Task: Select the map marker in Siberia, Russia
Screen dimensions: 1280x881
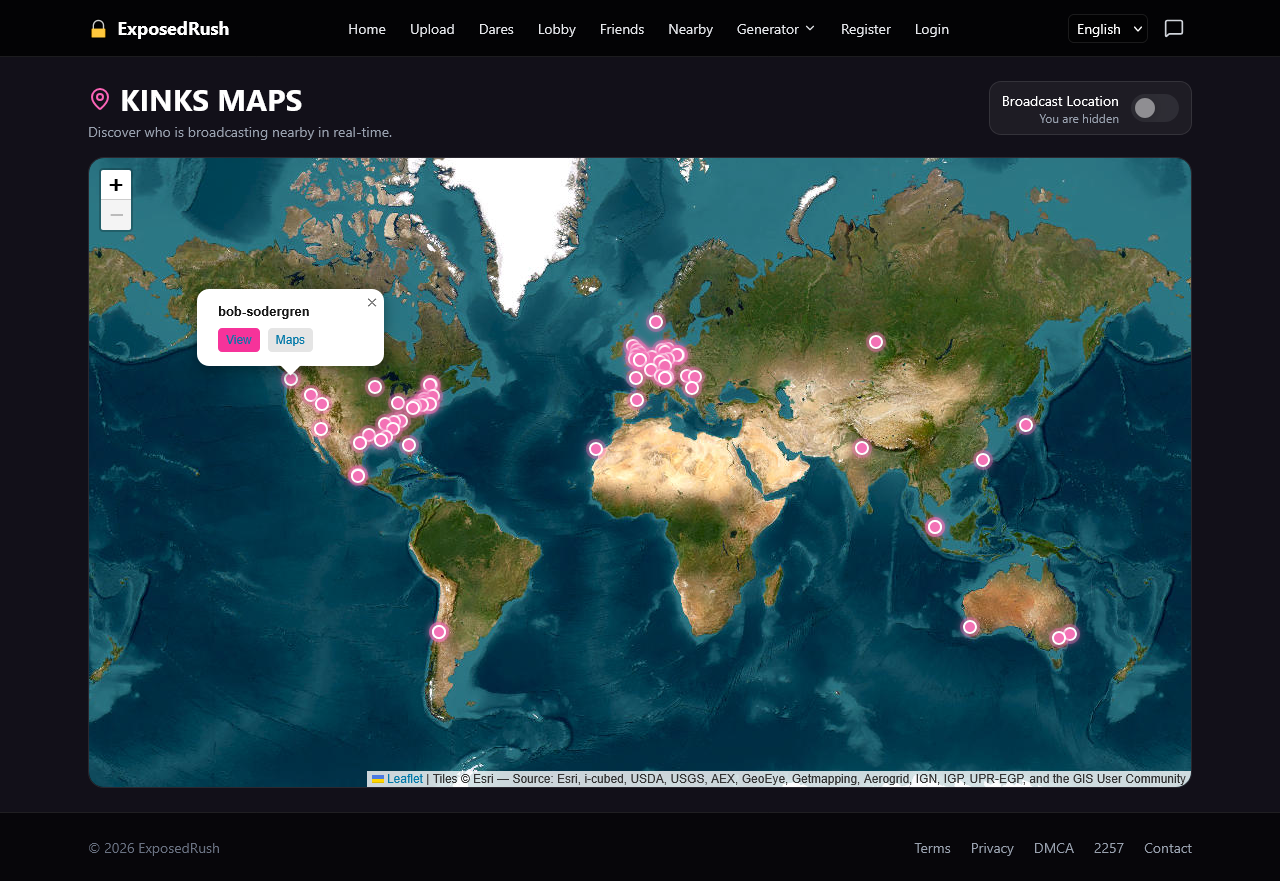Action: [x=876, y=342]
